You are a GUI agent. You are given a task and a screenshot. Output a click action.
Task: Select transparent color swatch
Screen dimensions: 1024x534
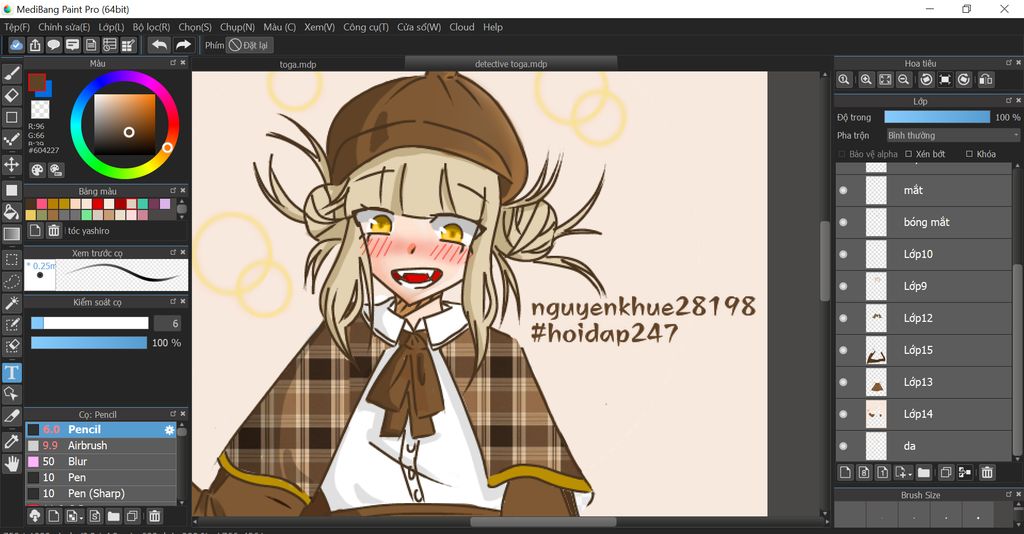point(40,109)
